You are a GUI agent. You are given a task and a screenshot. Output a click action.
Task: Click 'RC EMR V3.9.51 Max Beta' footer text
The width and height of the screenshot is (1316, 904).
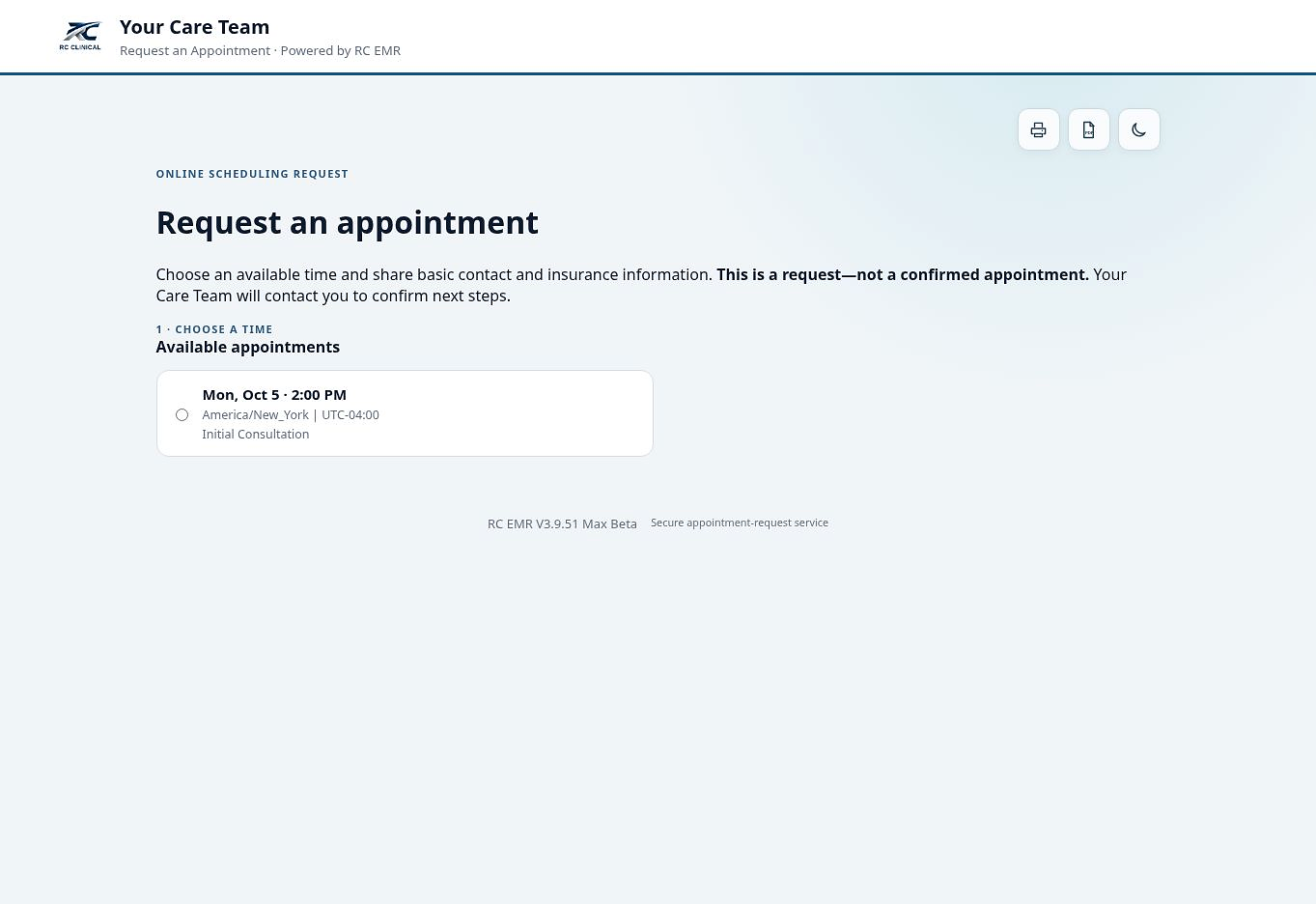pyautogui.click(x=562, y=523)
